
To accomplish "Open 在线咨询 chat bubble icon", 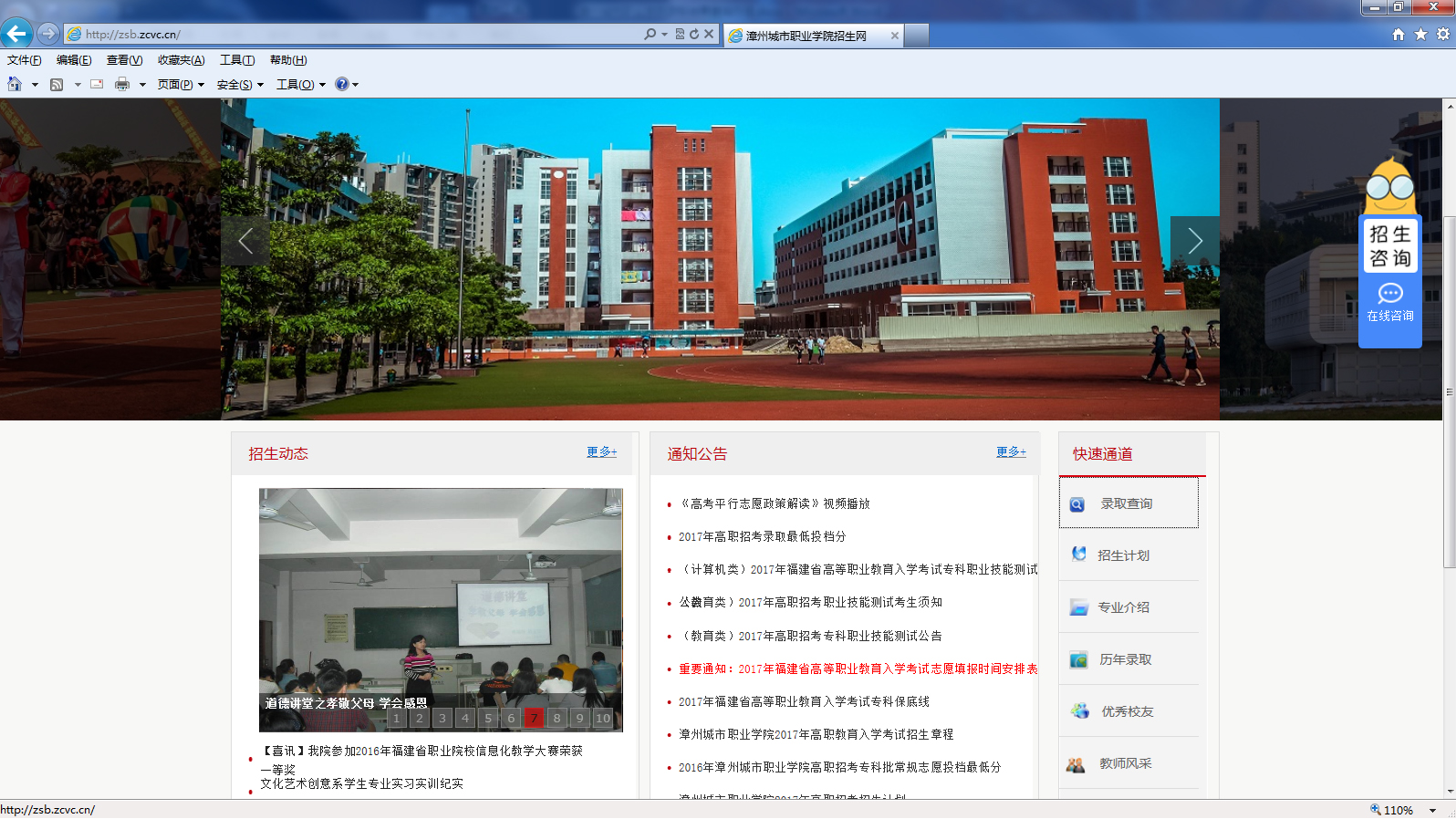I will tap(1390, 294).
